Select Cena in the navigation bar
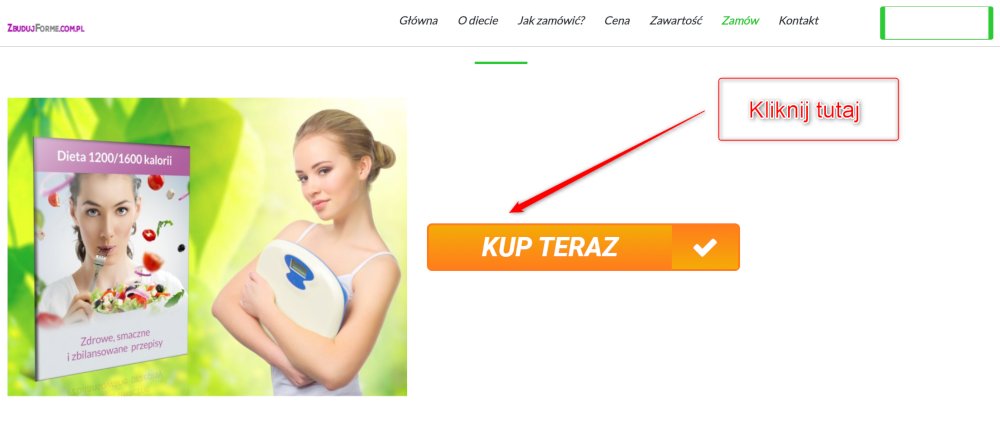 (617, 20)
